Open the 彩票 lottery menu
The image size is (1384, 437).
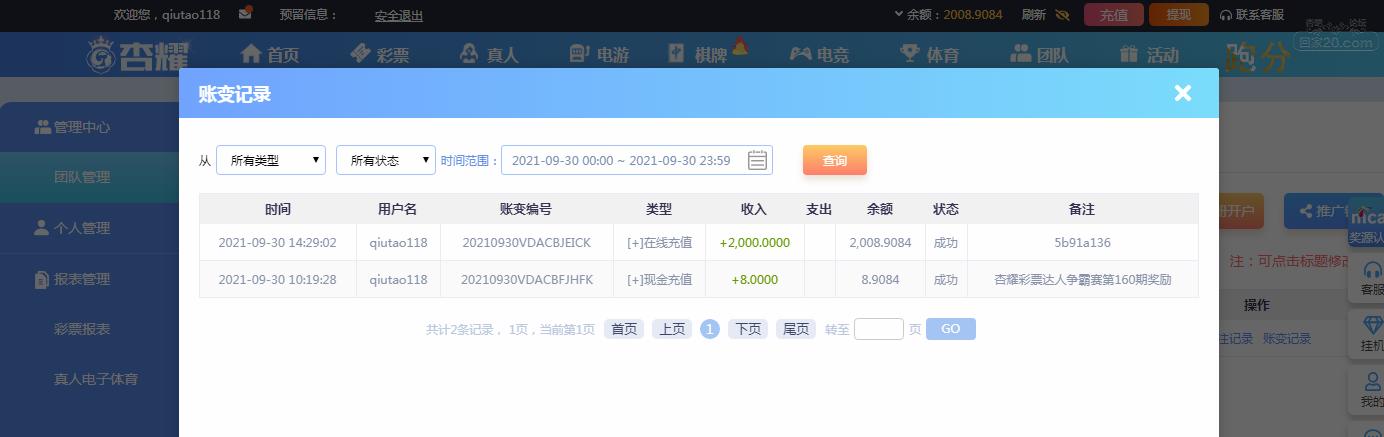pos(379,54)
